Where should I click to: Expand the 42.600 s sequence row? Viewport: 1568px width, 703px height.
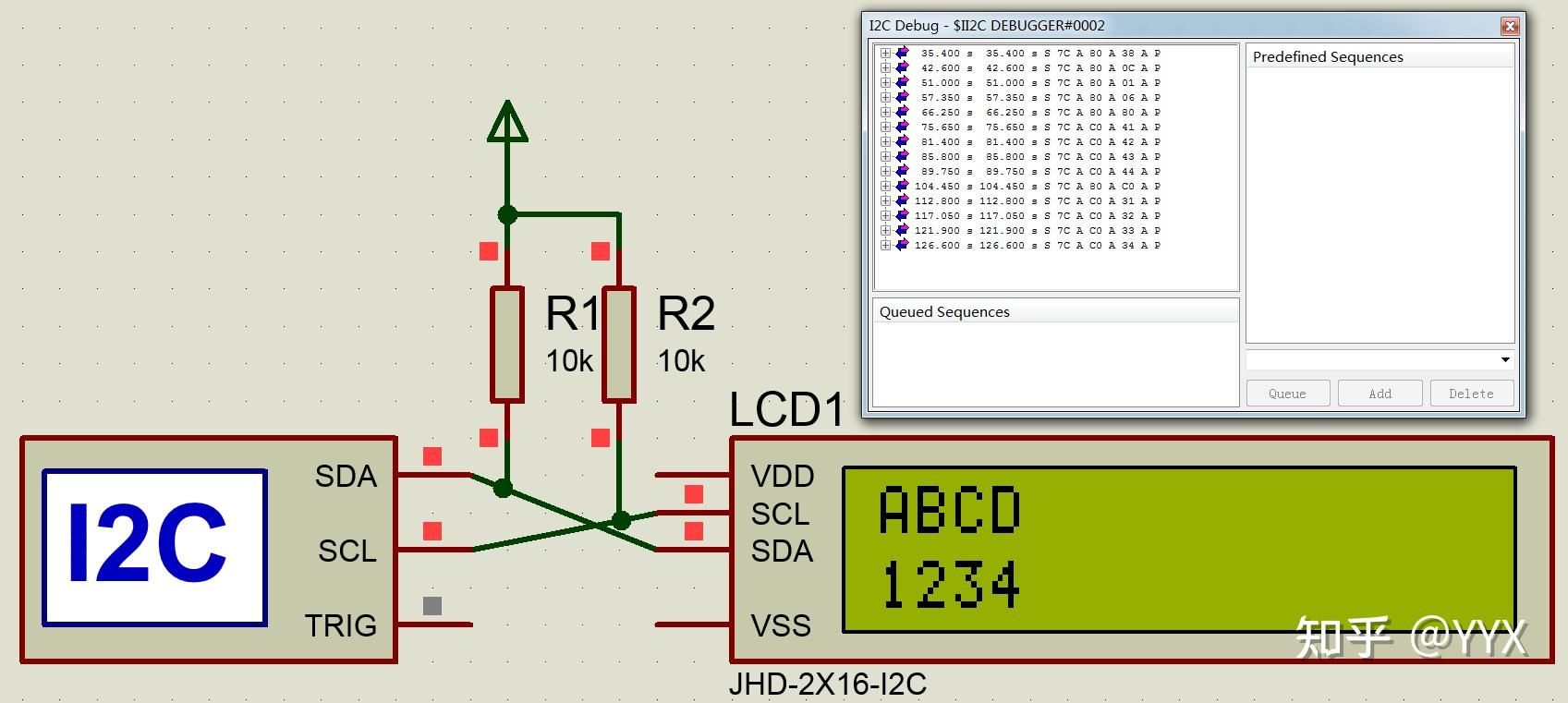point(885,68)
